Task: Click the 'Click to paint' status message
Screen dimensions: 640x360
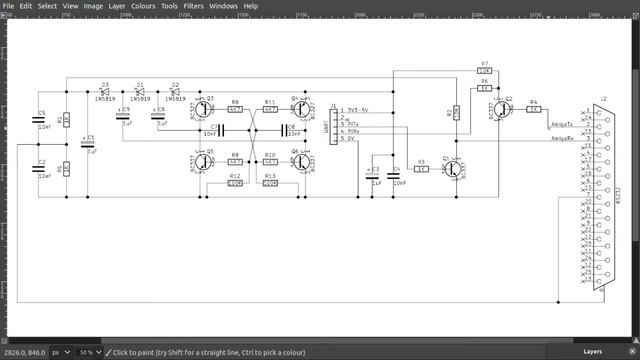Action: coord(209,352)
